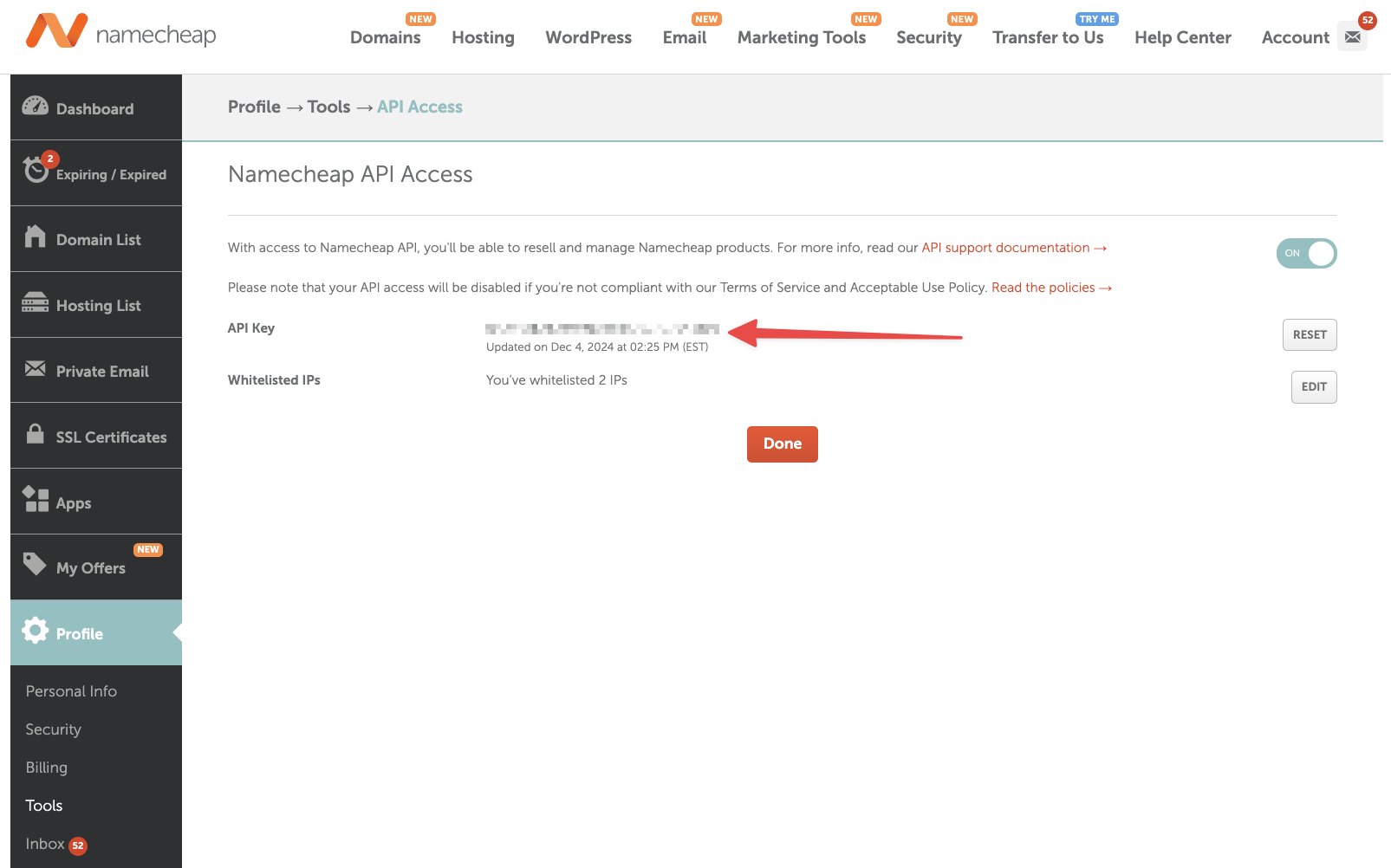Viewport: 1391px width, 868px height.
Task: Open the Account dropdown
Action: click(1295, 38)
